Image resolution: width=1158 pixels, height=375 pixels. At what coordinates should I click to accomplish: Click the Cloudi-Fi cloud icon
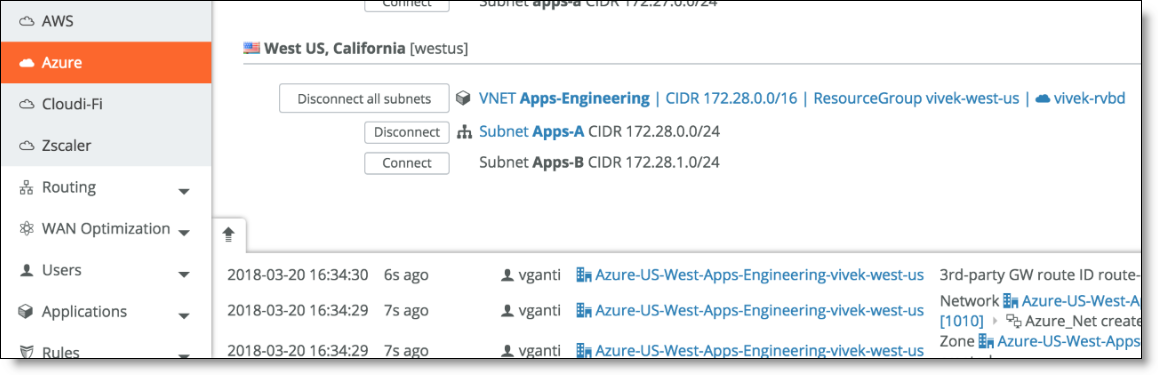(27, 105)
